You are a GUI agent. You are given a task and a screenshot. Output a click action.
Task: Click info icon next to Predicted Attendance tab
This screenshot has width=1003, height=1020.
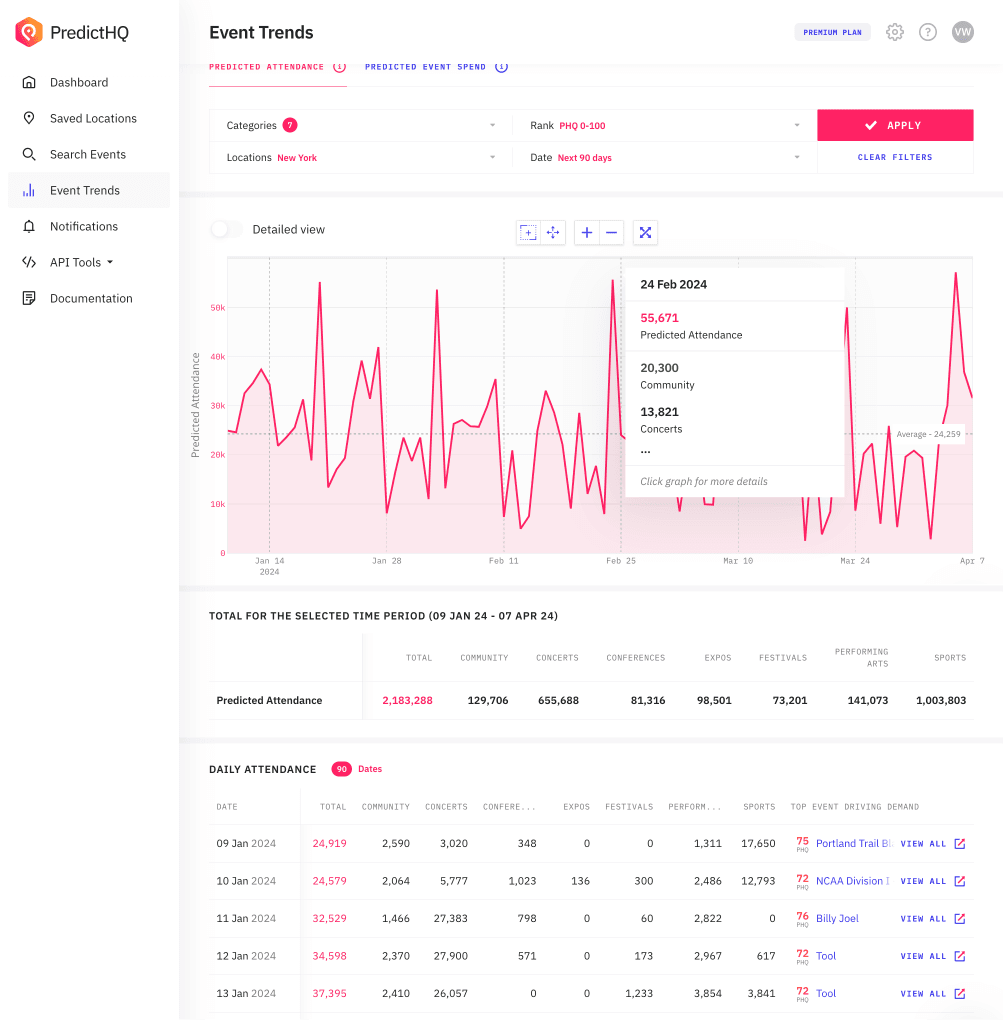tap(339, 67)
